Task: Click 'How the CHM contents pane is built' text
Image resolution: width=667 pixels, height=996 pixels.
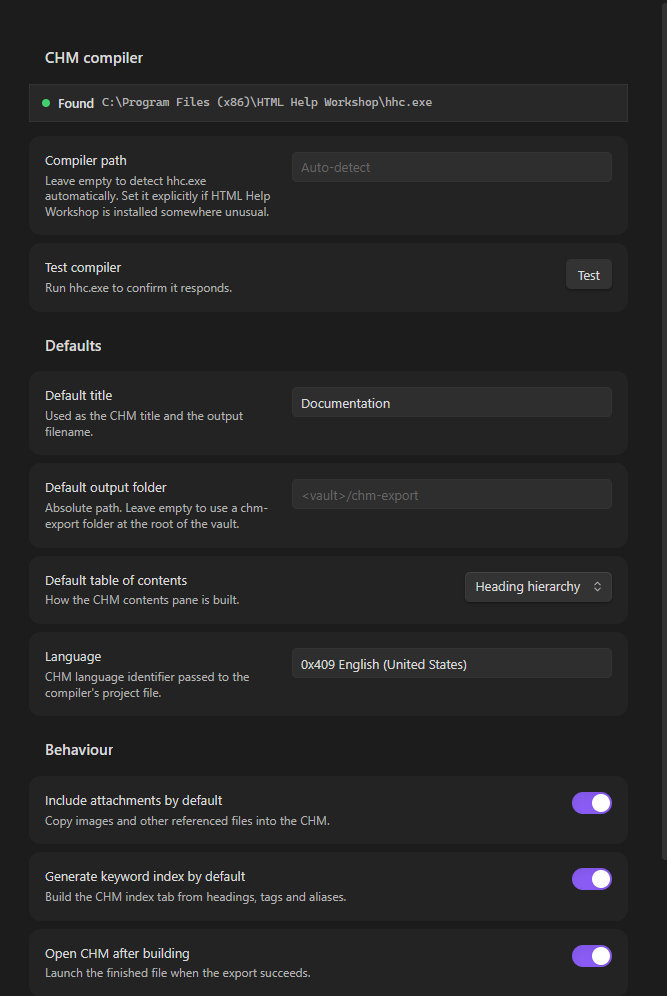Action: pyautogui.click(x=142, y=600)
